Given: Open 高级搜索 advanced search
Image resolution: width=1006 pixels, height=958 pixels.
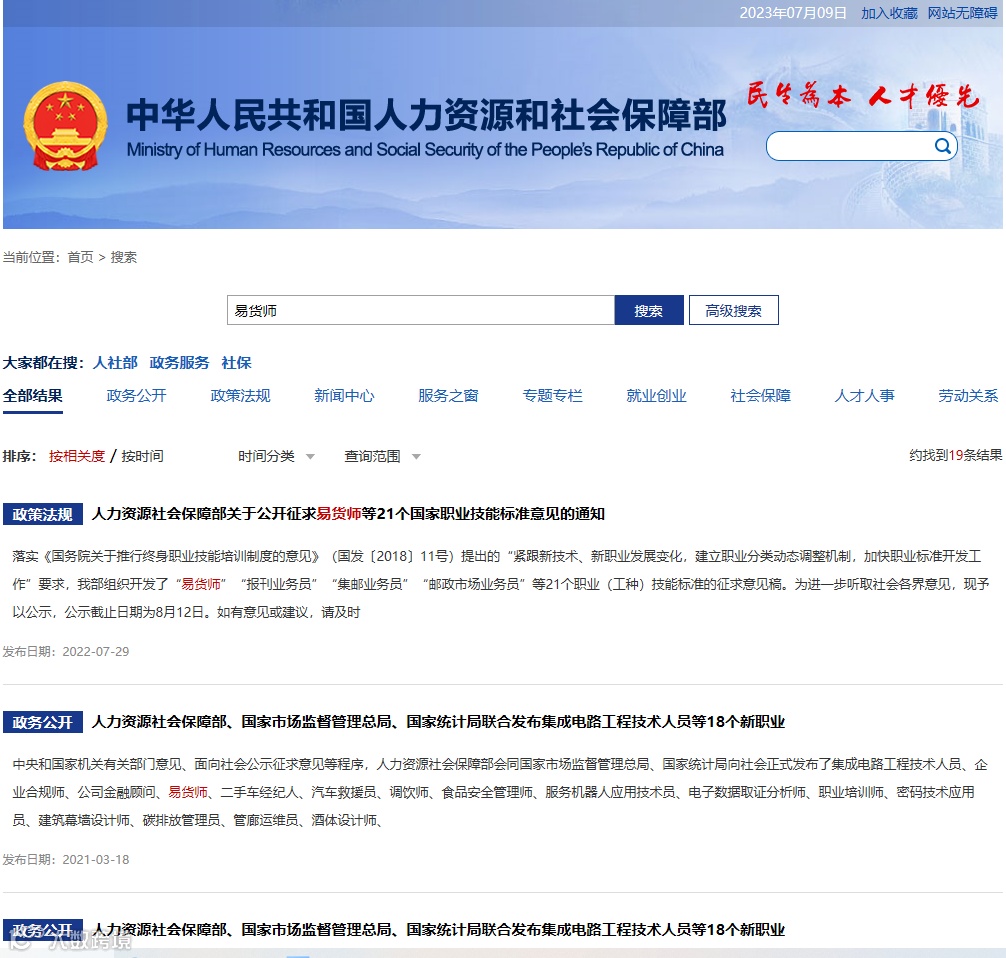Looking at the screenshot, I should pyautogui.click(x=733, y=311).
